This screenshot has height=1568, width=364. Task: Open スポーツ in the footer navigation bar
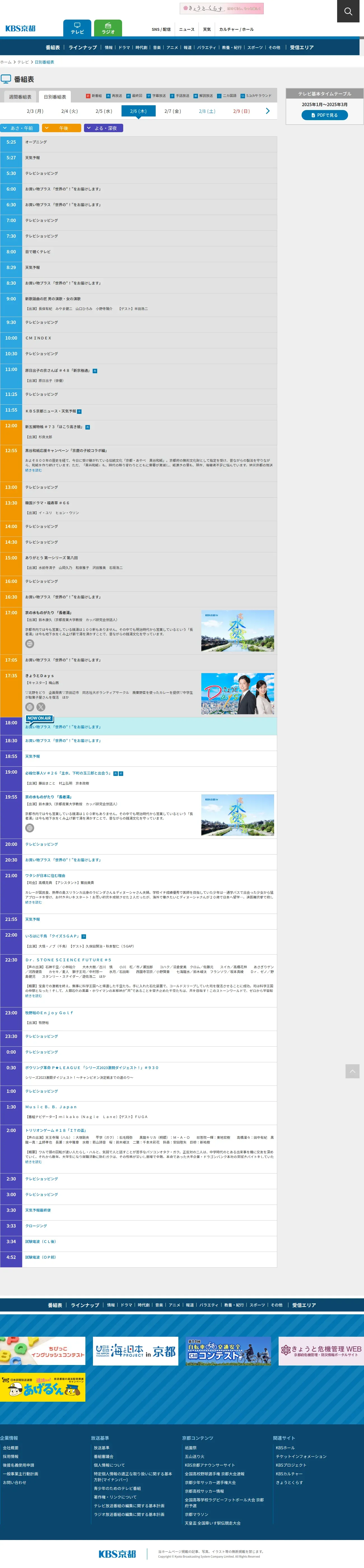(258, 1305)
